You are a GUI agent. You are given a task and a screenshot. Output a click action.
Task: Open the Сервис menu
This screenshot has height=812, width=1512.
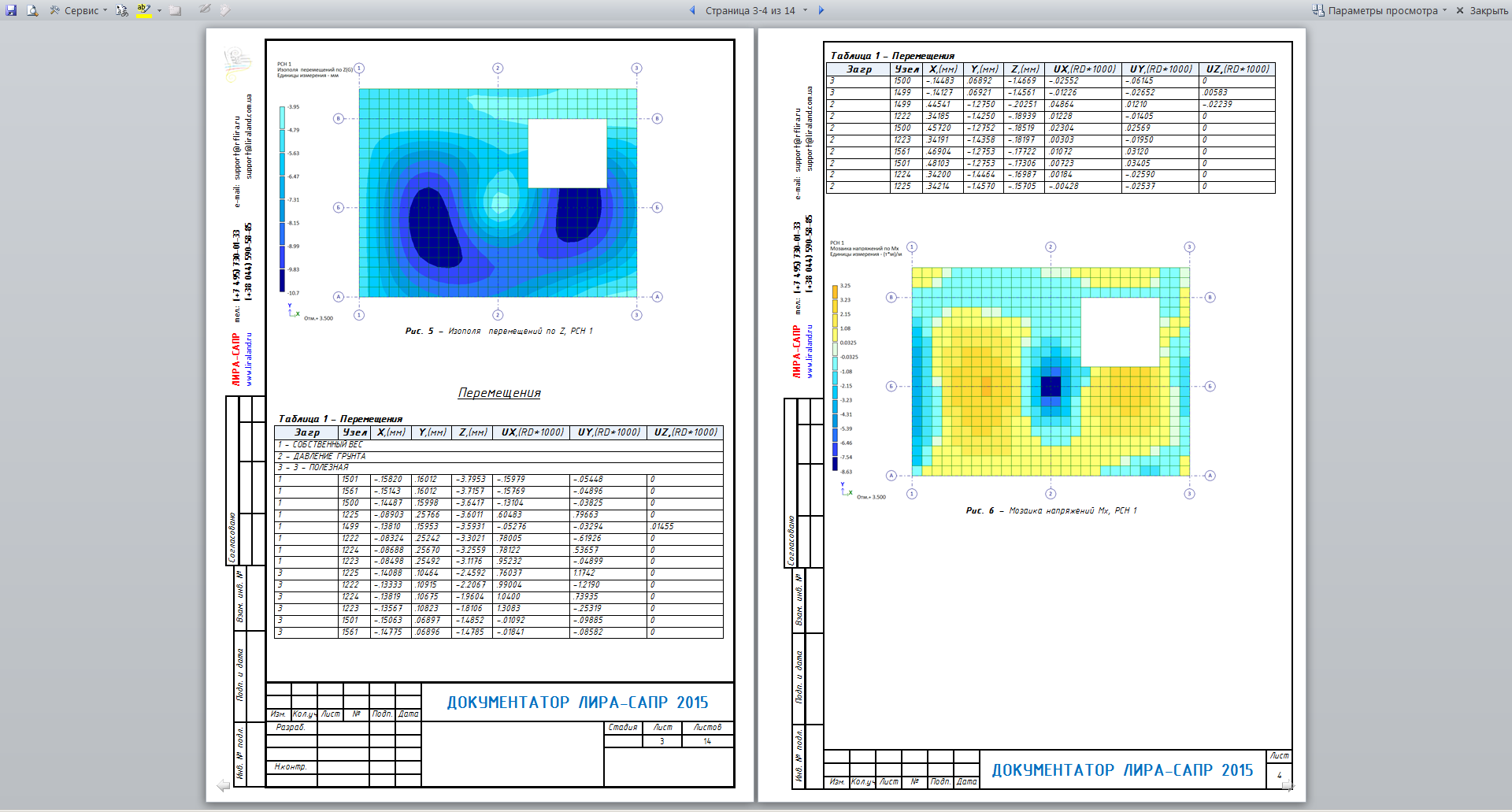pyautogui.click(x=82, y=10)
